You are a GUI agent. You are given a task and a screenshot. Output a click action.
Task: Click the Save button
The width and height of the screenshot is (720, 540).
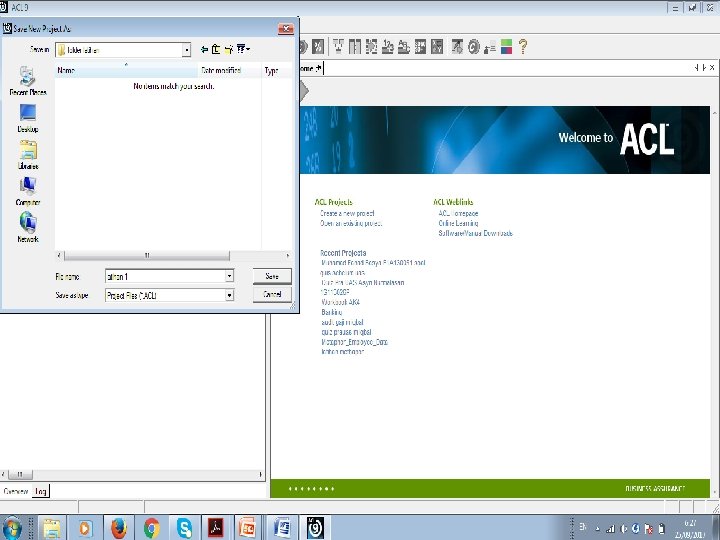pyautogui.click(x=272, y=276)
